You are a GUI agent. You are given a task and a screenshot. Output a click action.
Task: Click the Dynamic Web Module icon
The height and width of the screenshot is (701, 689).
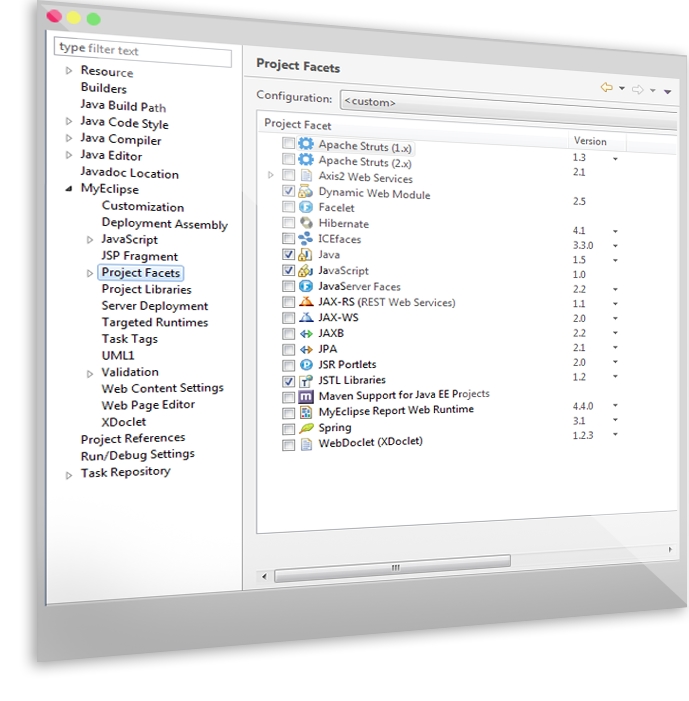tap(305, 191)
